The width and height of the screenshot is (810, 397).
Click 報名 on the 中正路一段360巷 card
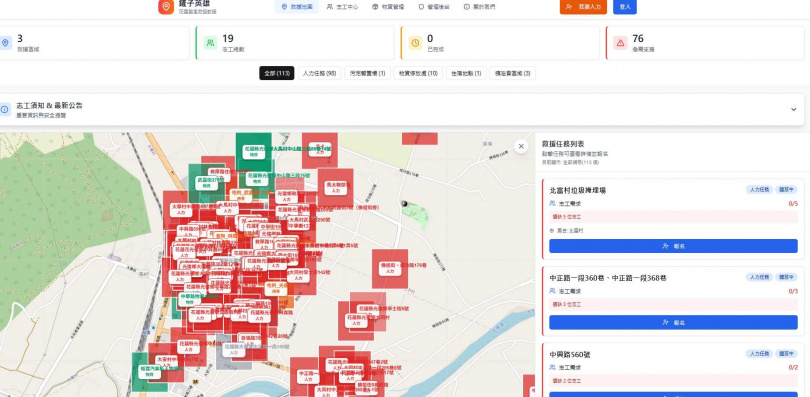click(x=673, y=322)
